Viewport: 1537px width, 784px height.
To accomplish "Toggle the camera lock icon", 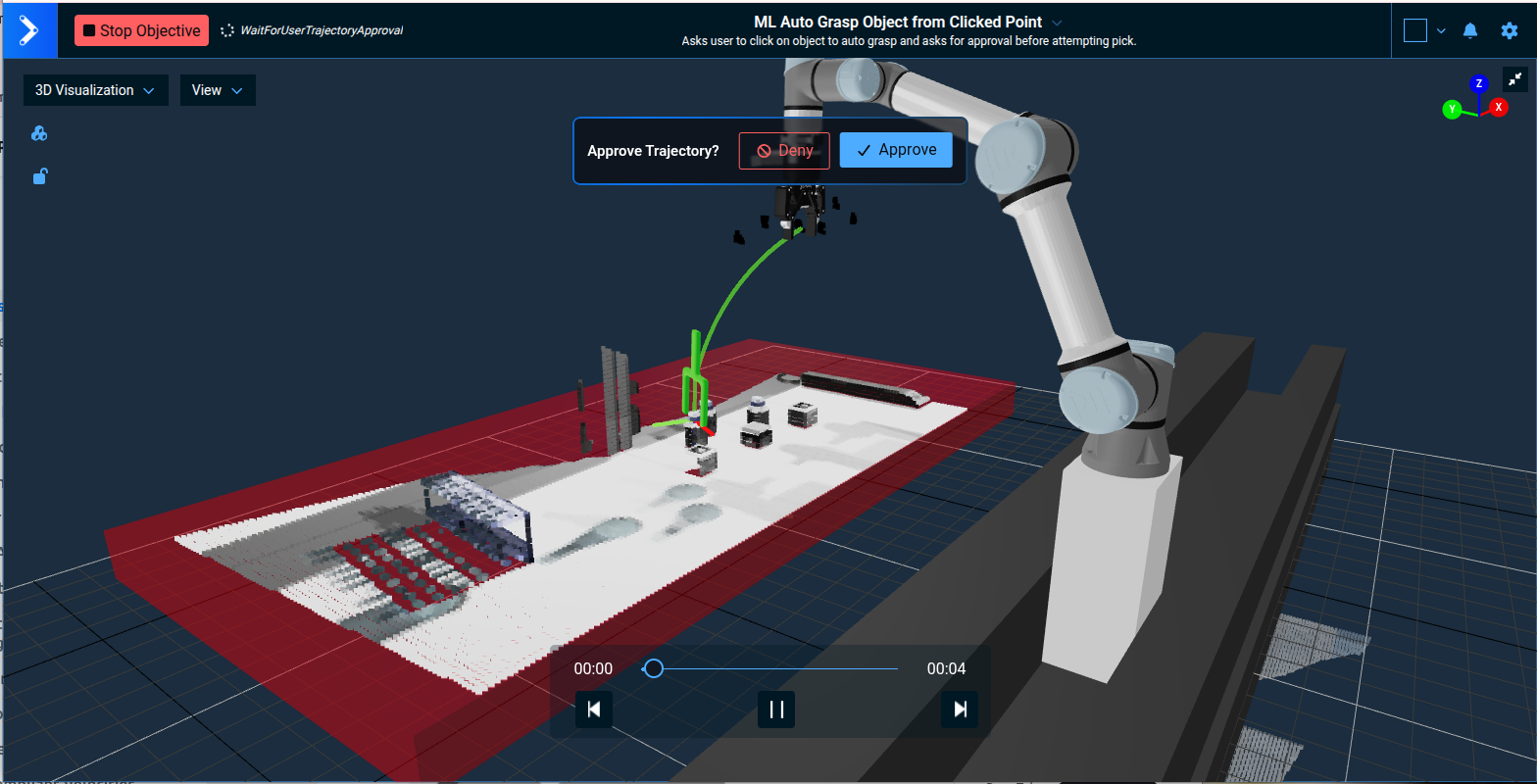I will coord(40,176).
